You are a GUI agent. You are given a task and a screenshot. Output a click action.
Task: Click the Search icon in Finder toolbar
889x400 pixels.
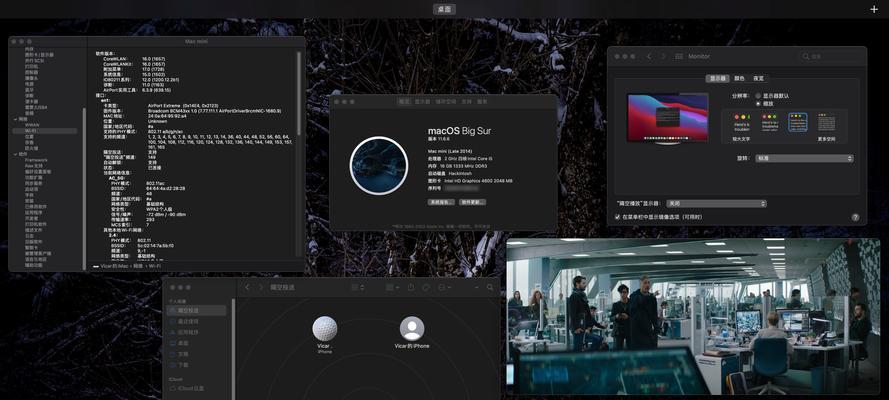tap(490, 288)
